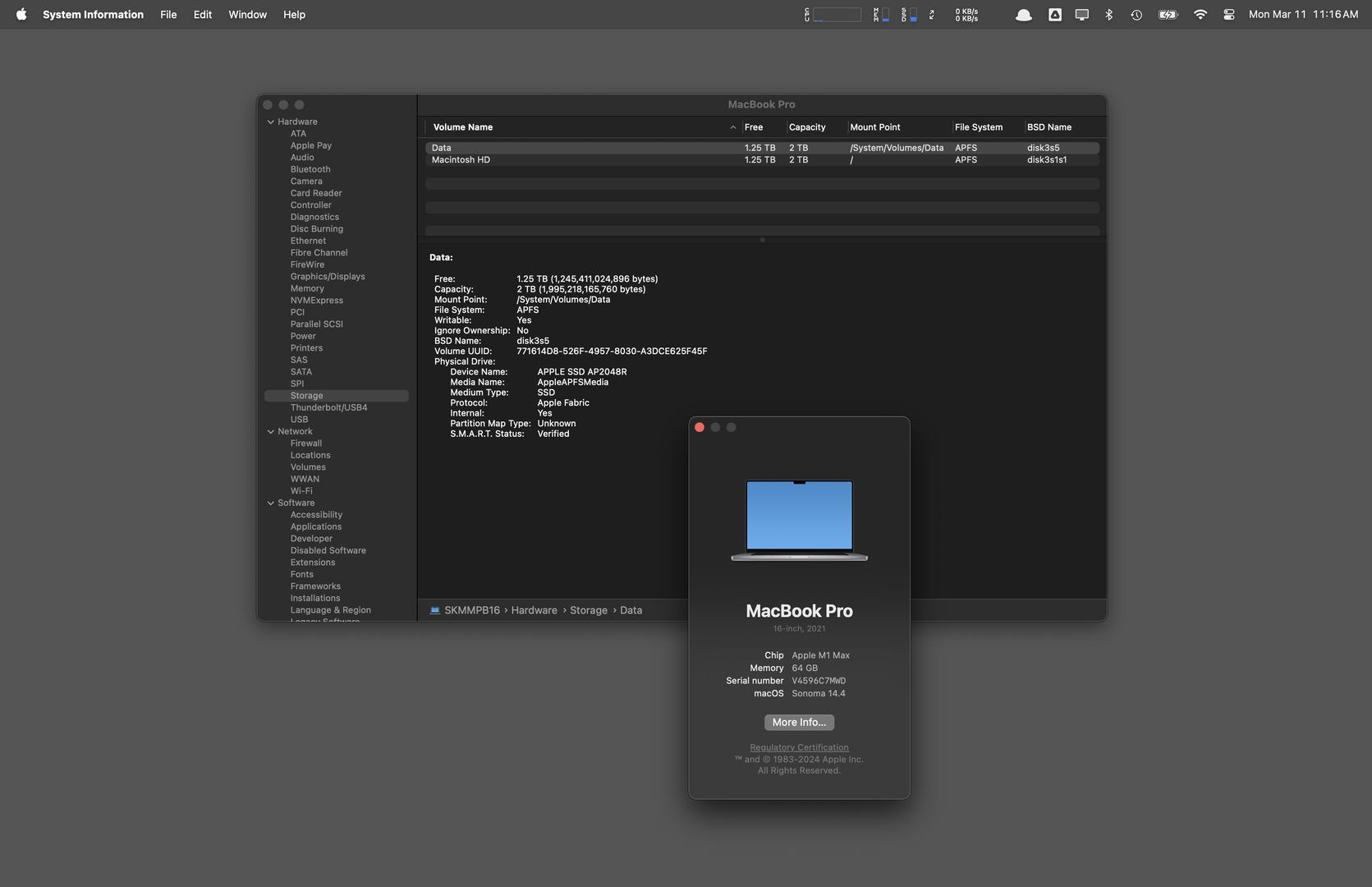
Task: Open the Wi-Fi status menu
Action: point(1200,14)
